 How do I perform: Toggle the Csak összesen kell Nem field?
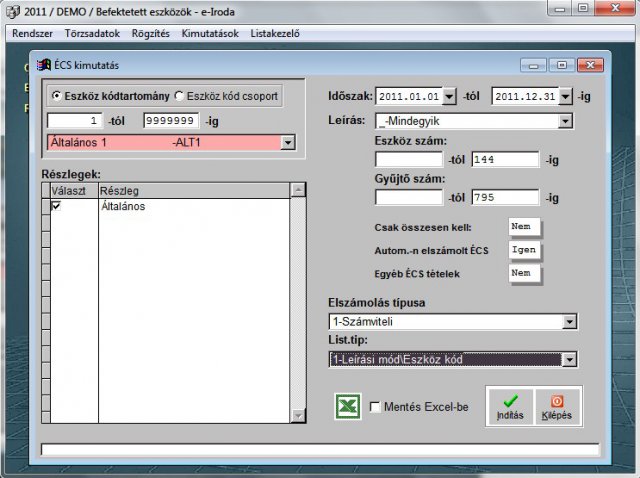(524, 227)
